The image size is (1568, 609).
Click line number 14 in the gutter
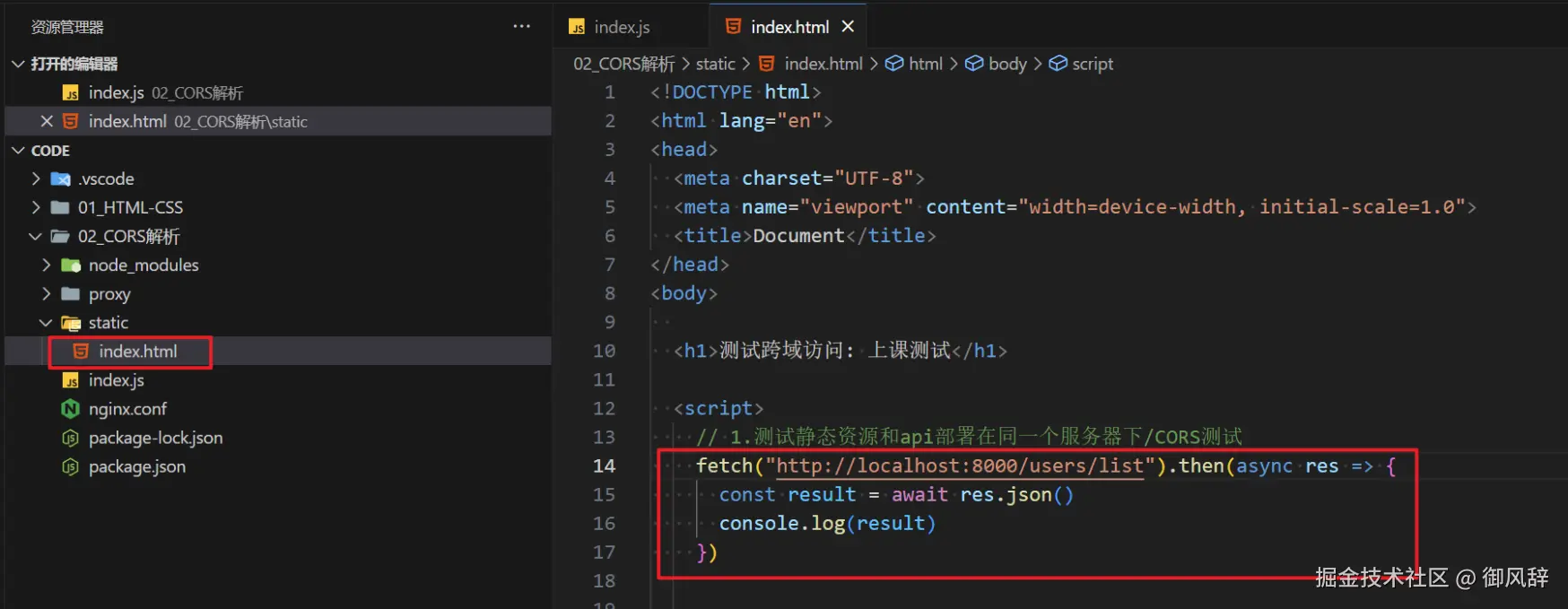(x=604, y=465)
